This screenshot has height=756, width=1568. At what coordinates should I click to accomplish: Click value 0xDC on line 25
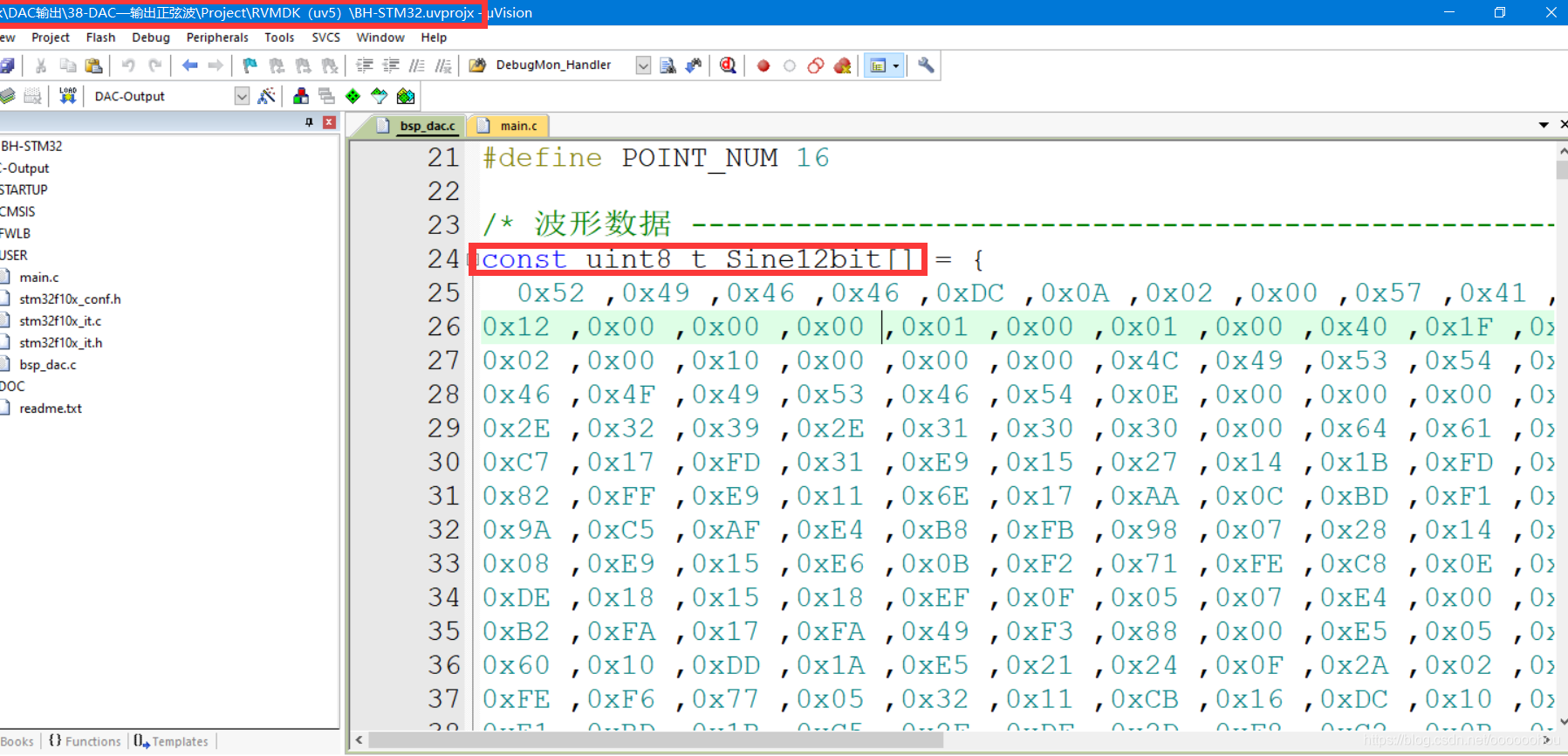tap(970, 293)
